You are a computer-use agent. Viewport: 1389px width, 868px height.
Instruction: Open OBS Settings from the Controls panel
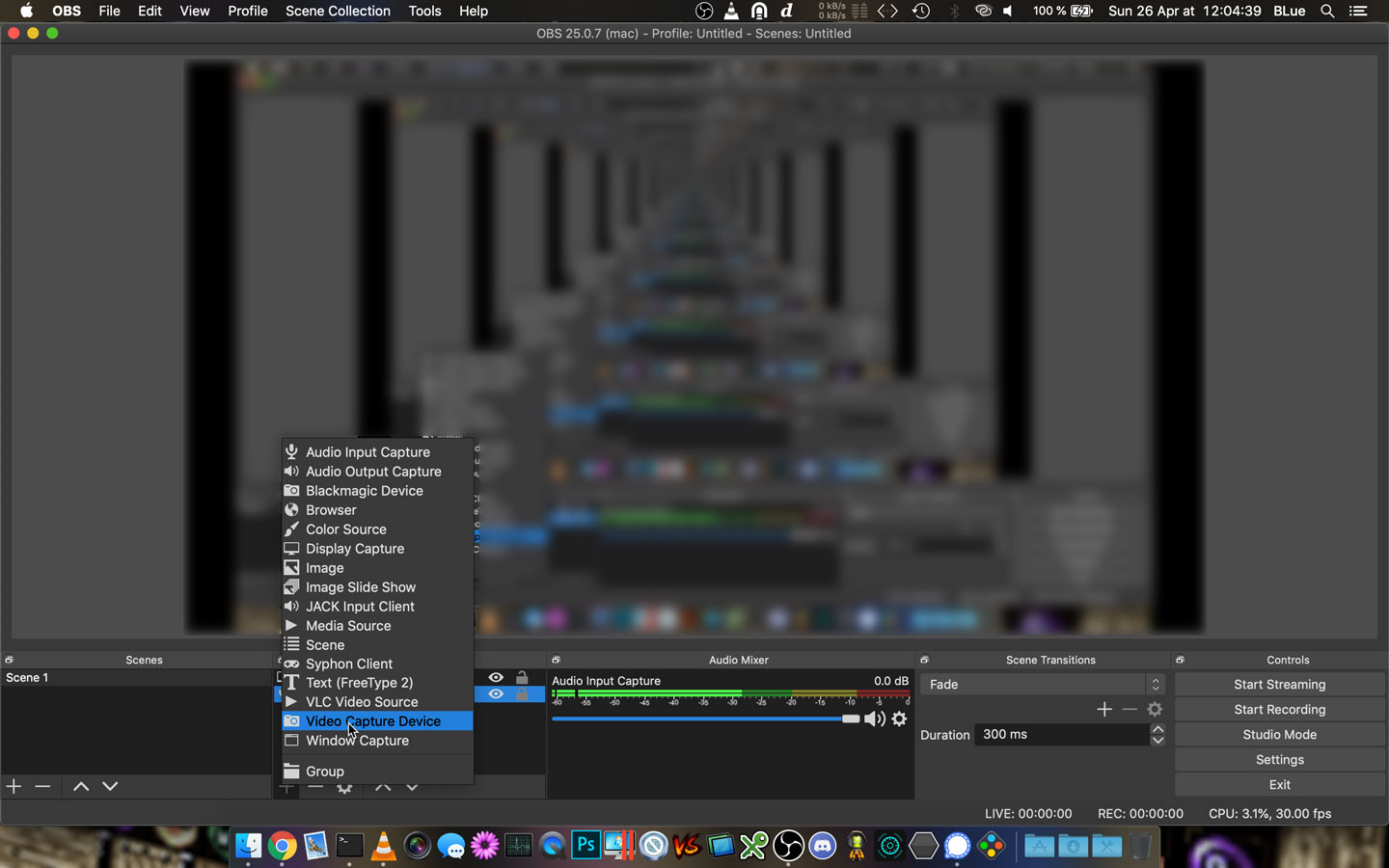pyautogui.click(x=1280, y=759)
